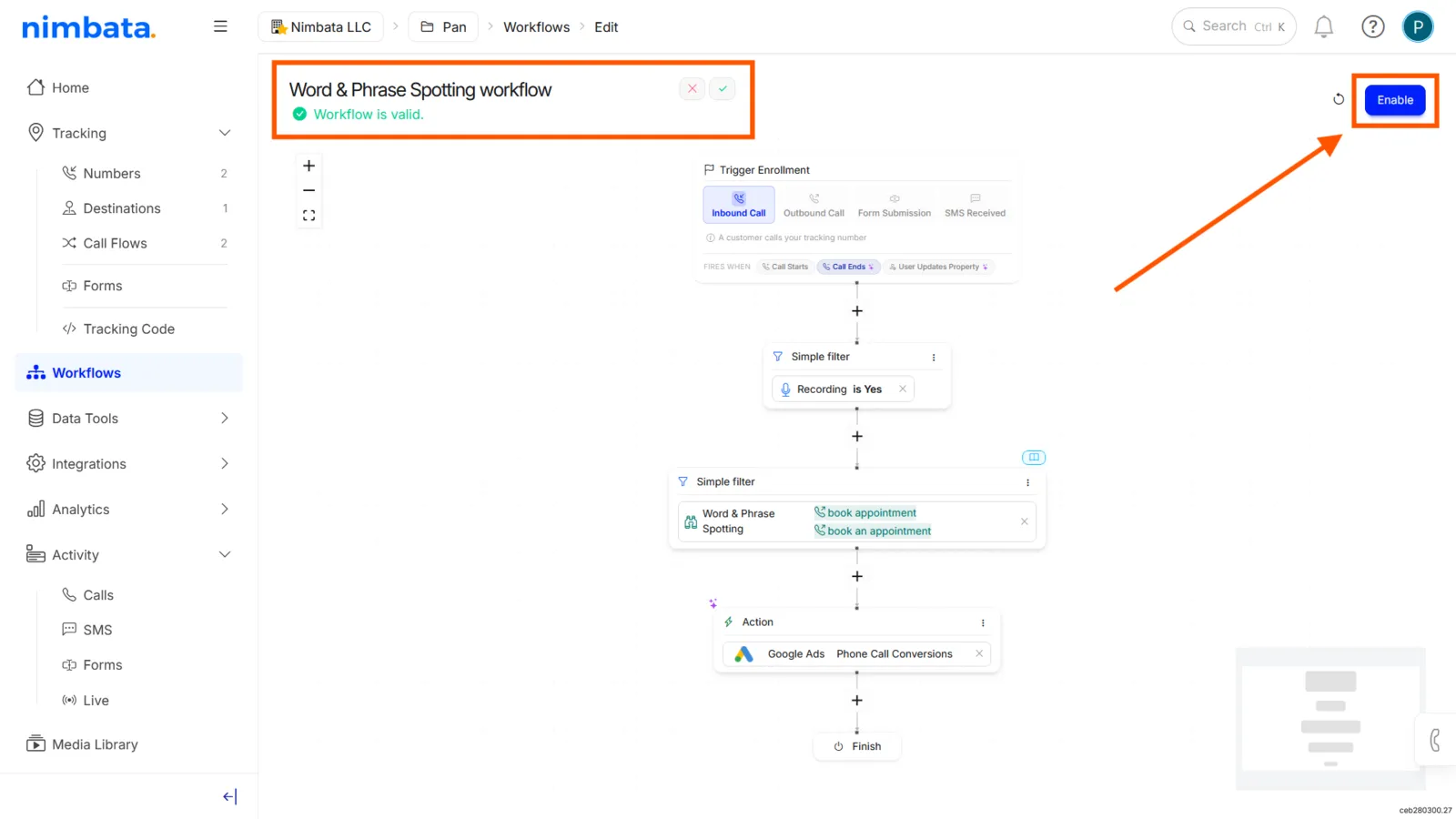Add step before Finish node

(857, 701)
